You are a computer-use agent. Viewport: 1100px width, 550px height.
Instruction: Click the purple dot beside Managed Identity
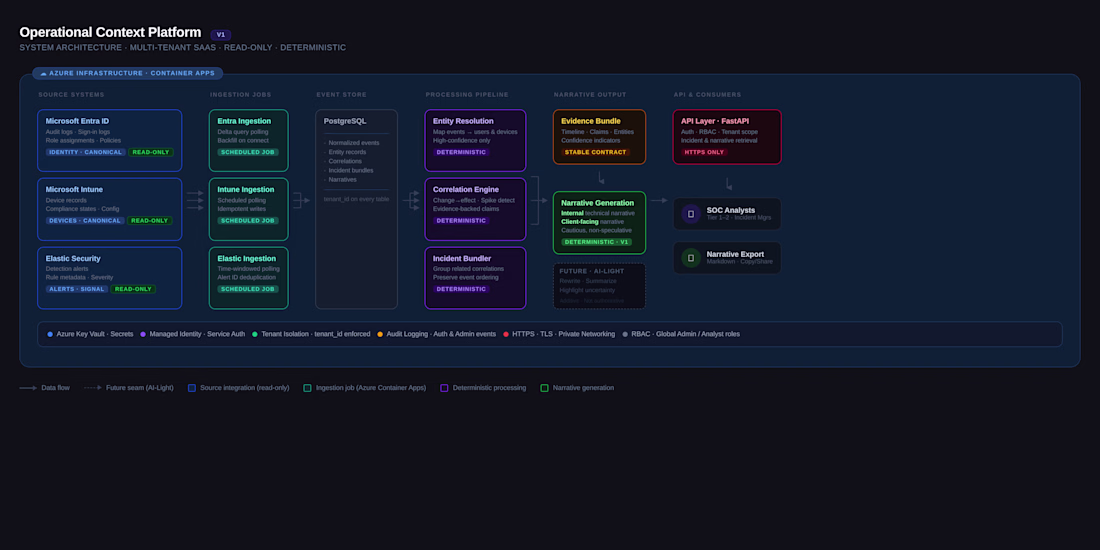143,334
